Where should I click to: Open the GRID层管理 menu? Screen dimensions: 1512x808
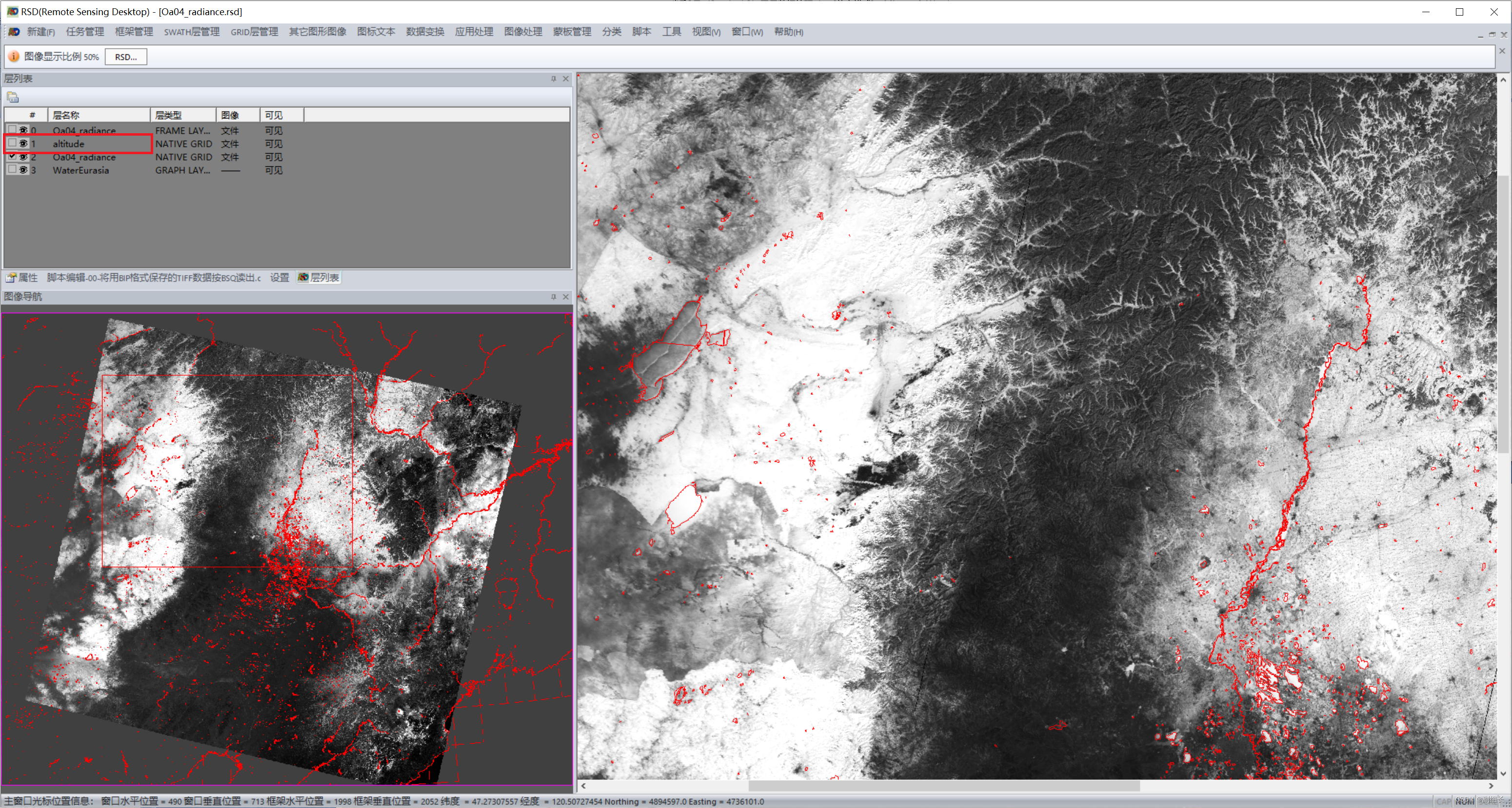pos(254,32)
